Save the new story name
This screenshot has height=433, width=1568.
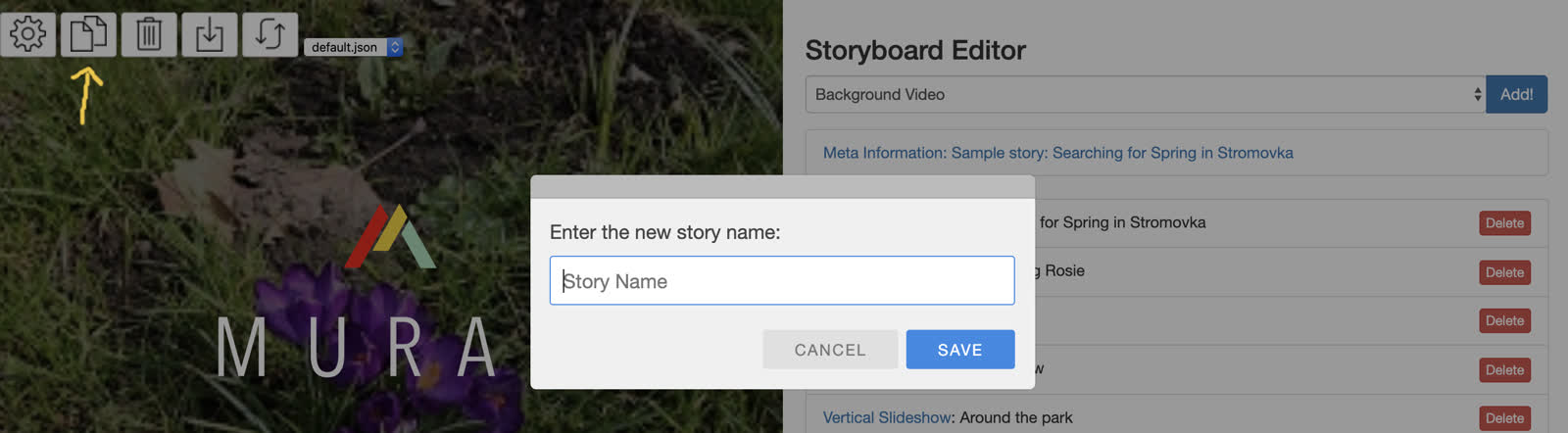coord(960,350)
